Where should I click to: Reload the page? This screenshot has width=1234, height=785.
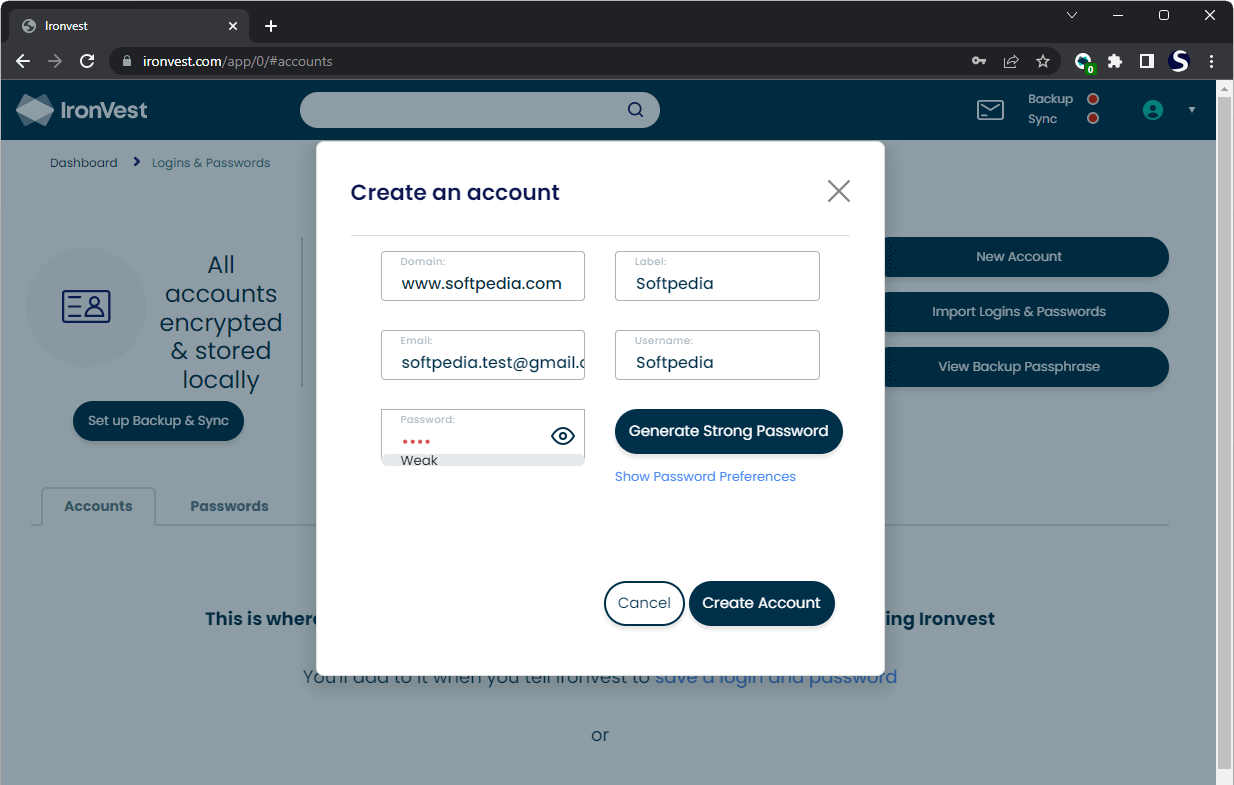tap(87, 61)
